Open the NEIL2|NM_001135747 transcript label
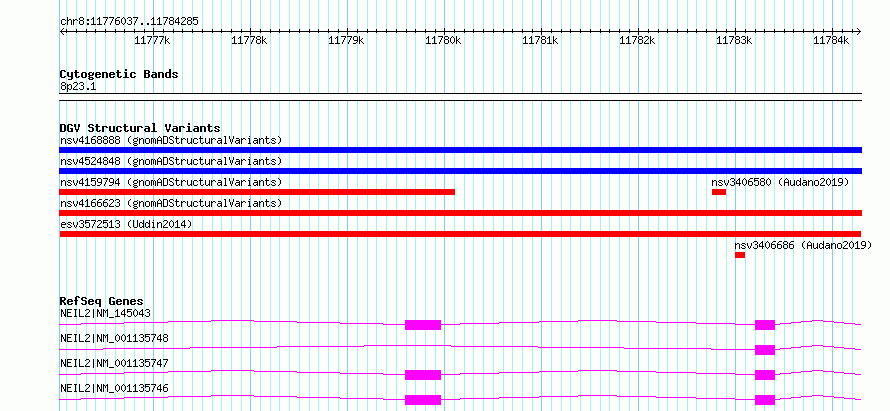Screen dimensions: 890x411 tap(114, 363)
